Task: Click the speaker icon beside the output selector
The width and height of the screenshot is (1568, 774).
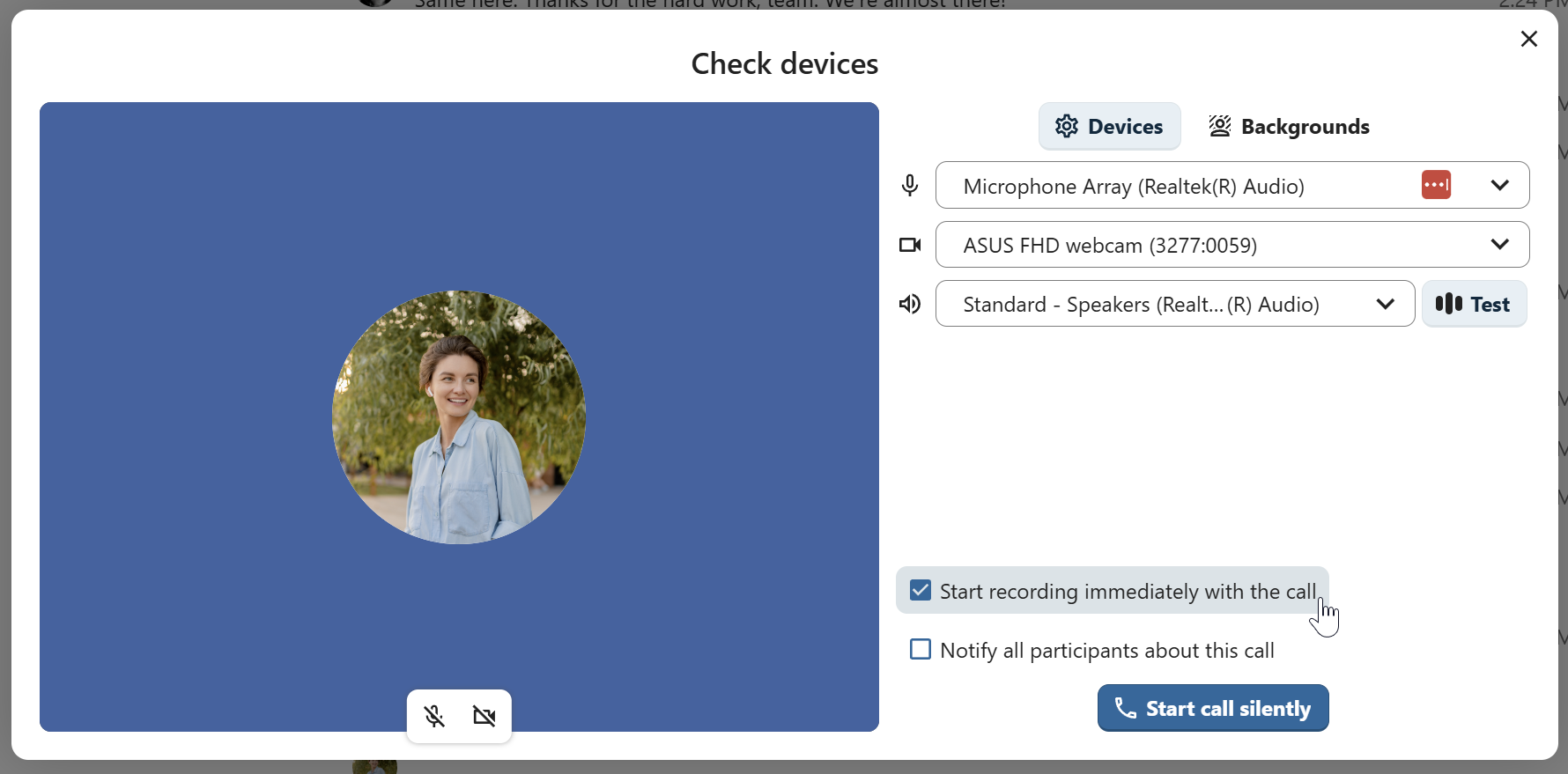Action: pyautogui.click(x=910, y=304)
